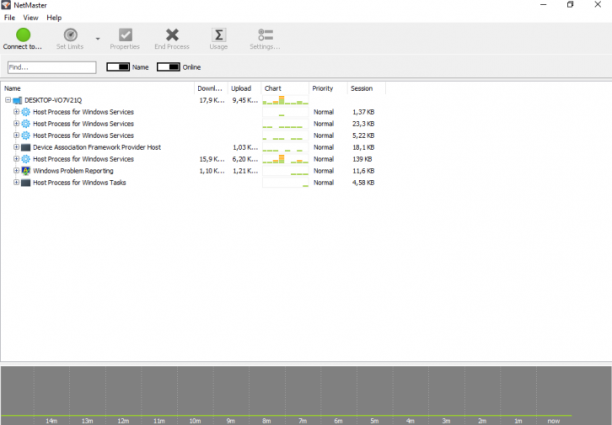Click 18,1 KB session value

pos(363,147)
